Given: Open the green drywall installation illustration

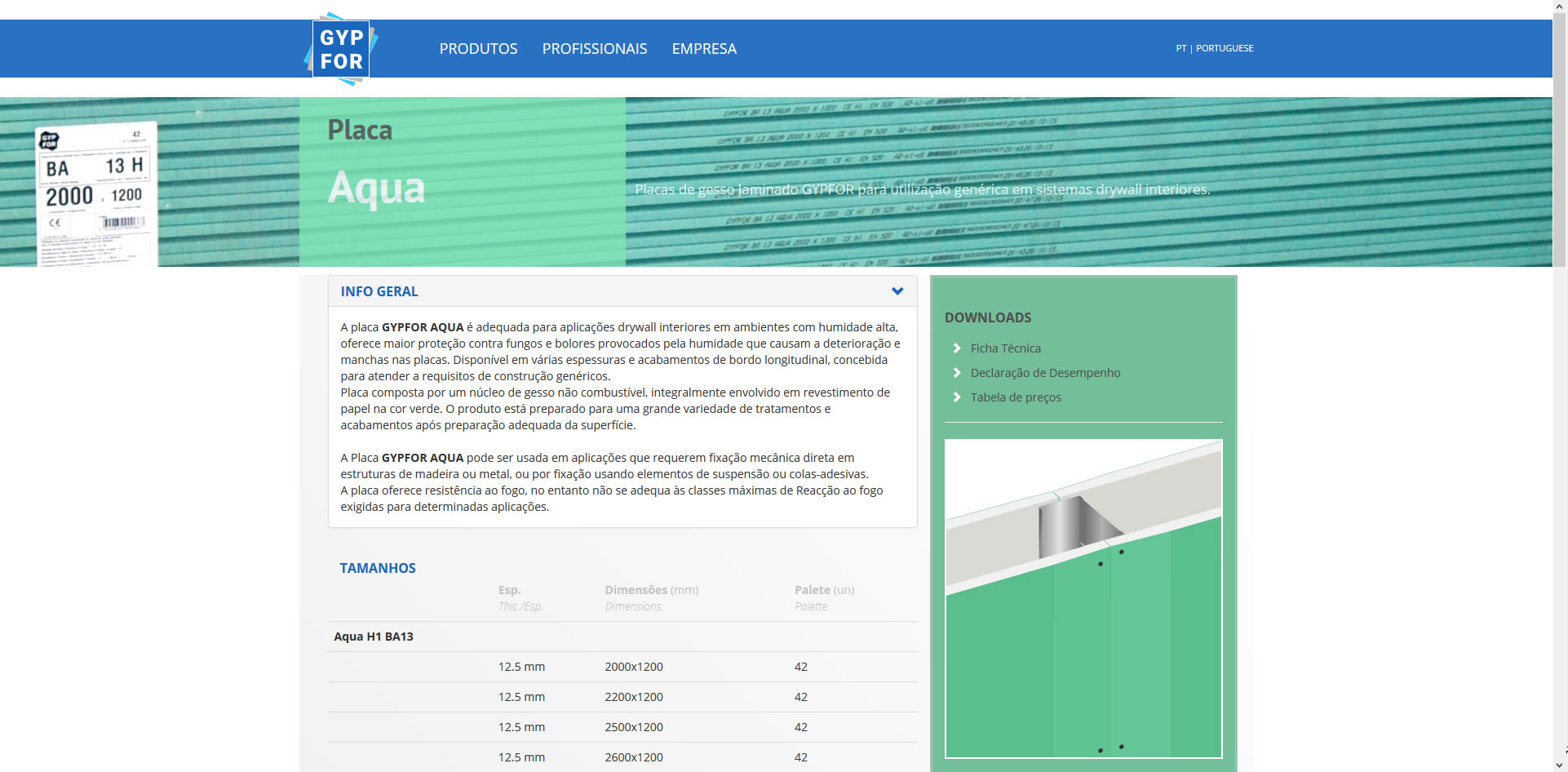Looking at the screenshot, I should 1083,599.
